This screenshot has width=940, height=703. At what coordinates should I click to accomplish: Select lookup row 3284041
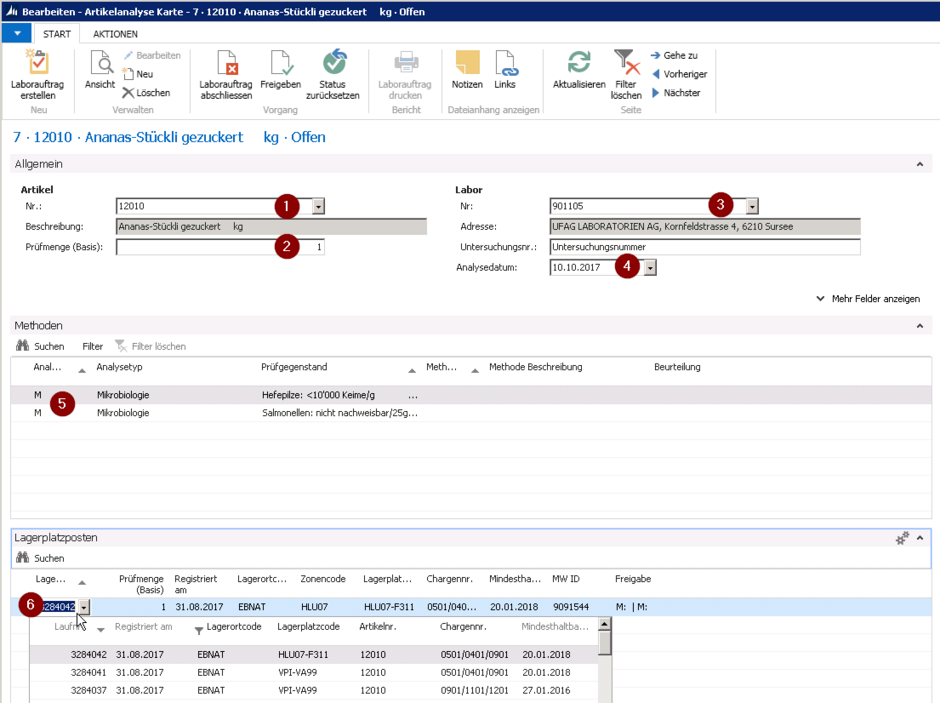(x=314, y=672)
